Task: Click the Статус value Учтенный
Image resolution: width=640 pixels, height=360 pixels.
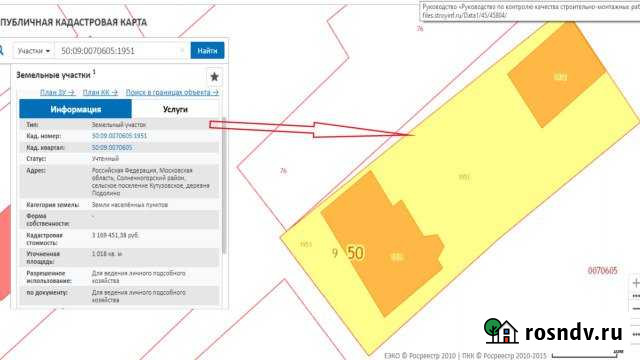Action: [105, 158]
